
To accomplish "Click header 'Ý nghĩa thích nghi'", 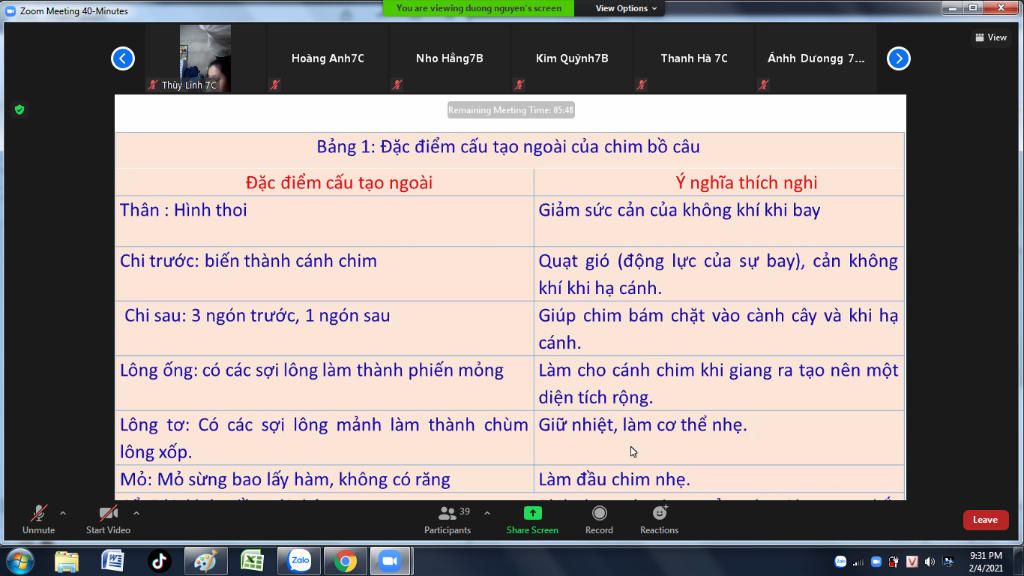I will pos(746,182).
